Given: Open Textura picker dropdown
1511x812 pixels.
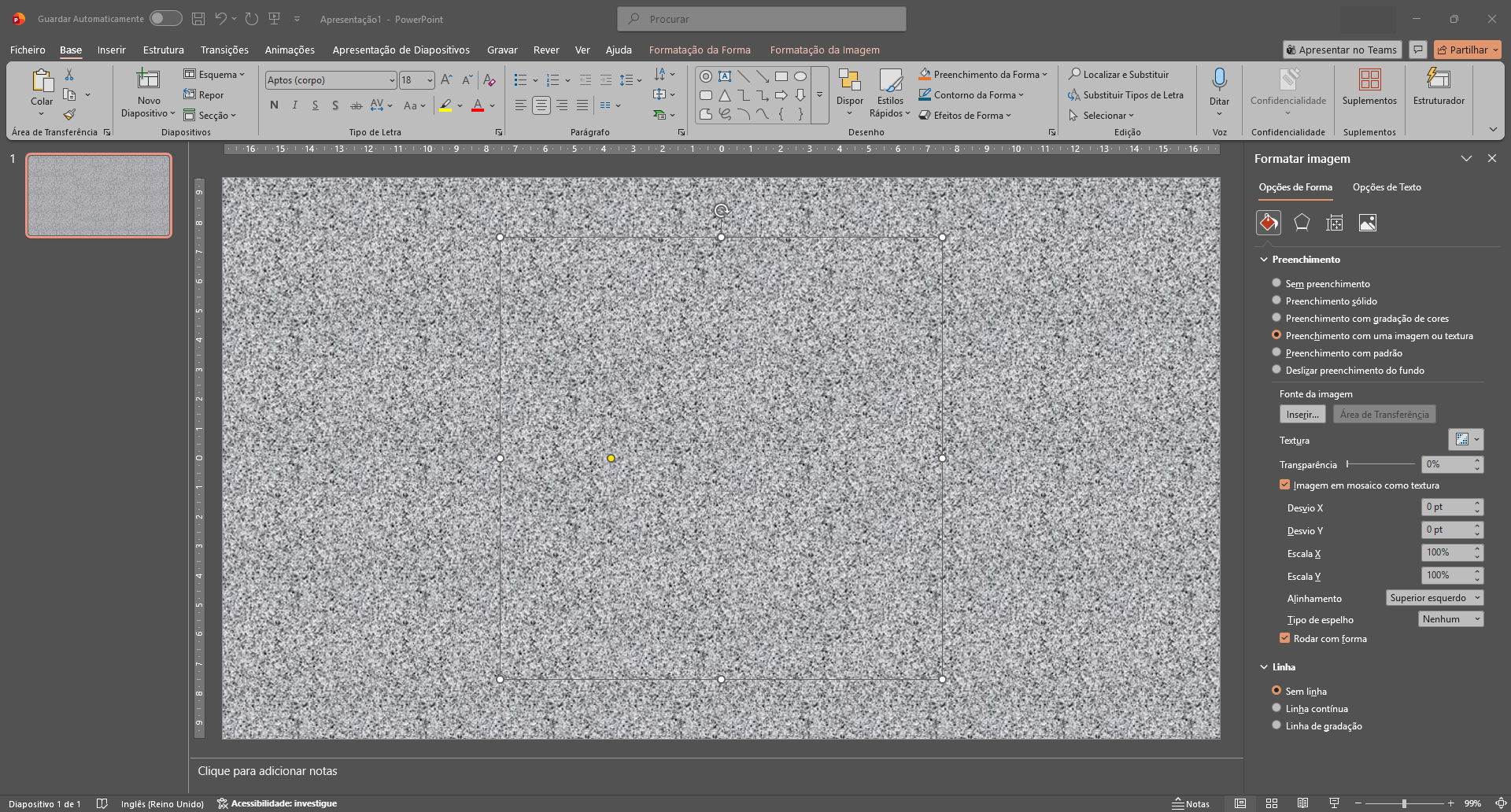Looking at the screenshot, I should pyautogui.click(x=1466, y=440).
